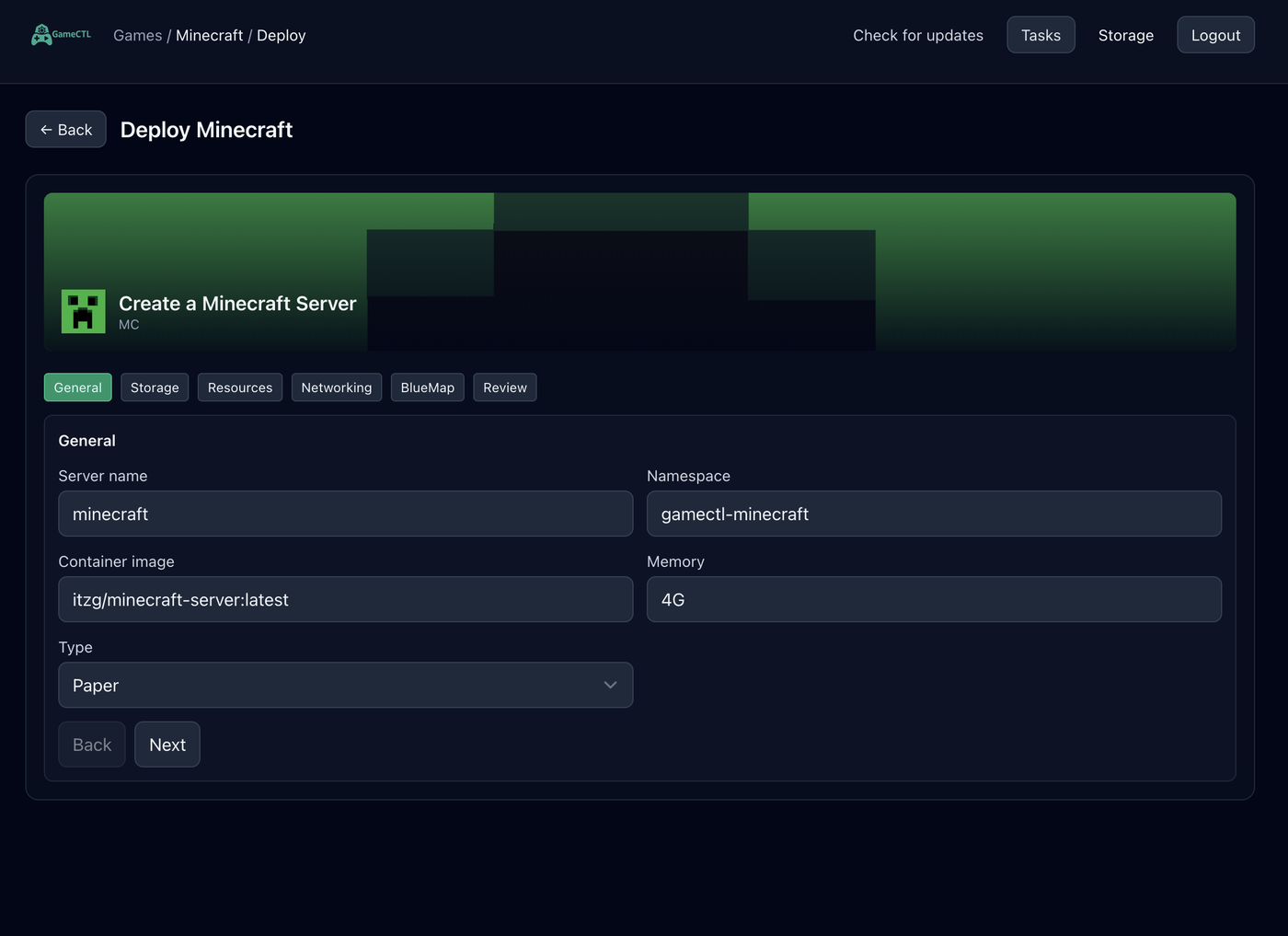The width and height of the screenshot is (1288, 936).
Task: Edit the Container image field
Action: pos(346,599)
